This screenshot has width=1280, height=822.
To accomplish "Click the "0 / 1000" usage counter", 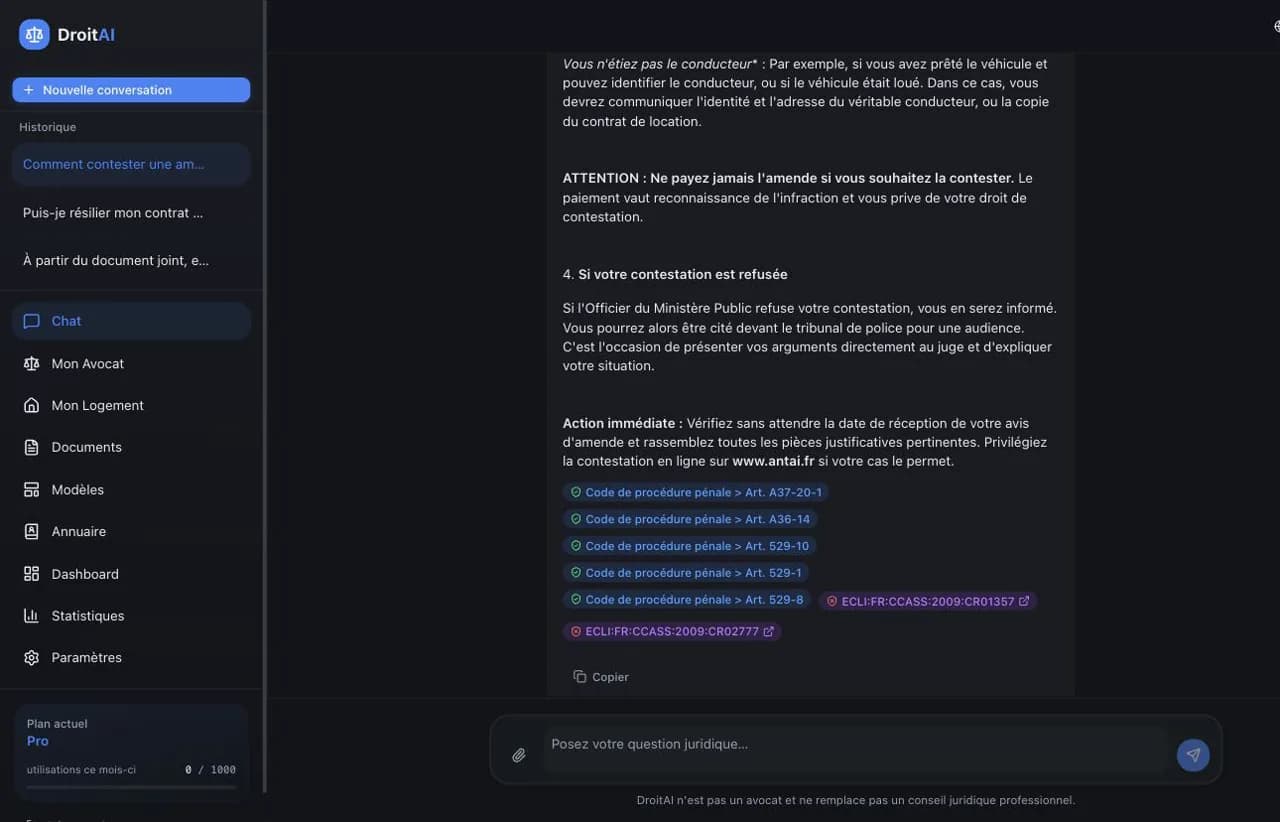I will [x=210, y=770].
